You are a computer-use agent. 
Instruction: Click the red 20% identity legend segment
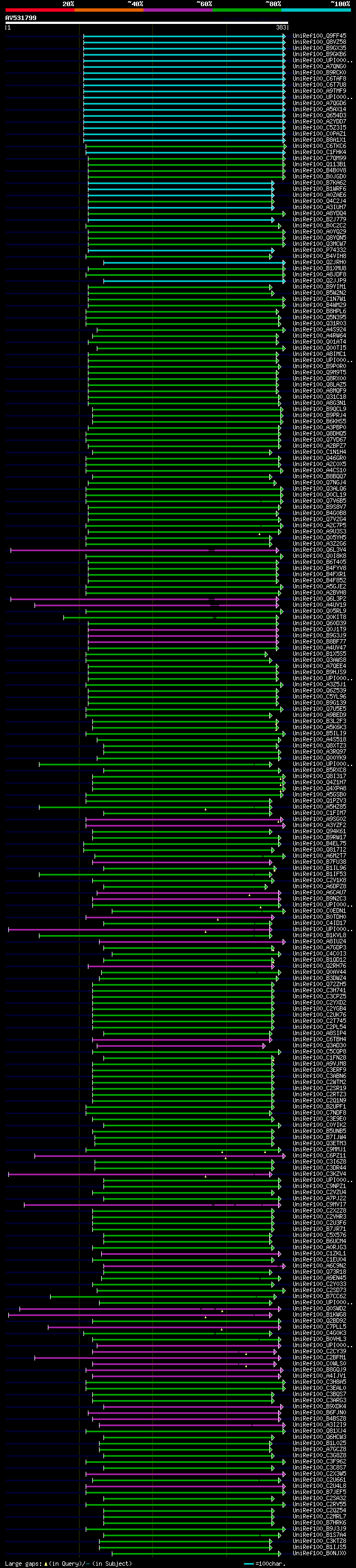pyautogui.click(x=39, y=10)
